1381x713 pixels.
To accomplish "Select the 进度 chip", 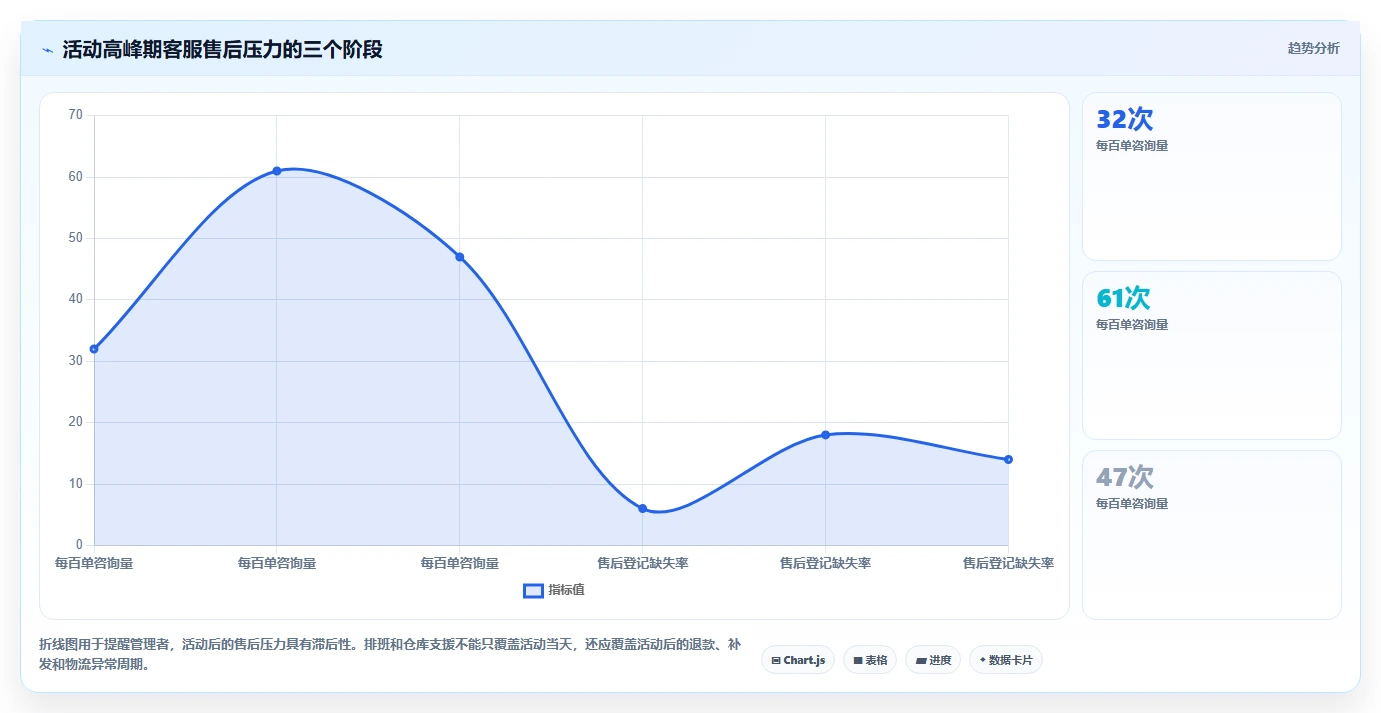I will coord(933,660).
